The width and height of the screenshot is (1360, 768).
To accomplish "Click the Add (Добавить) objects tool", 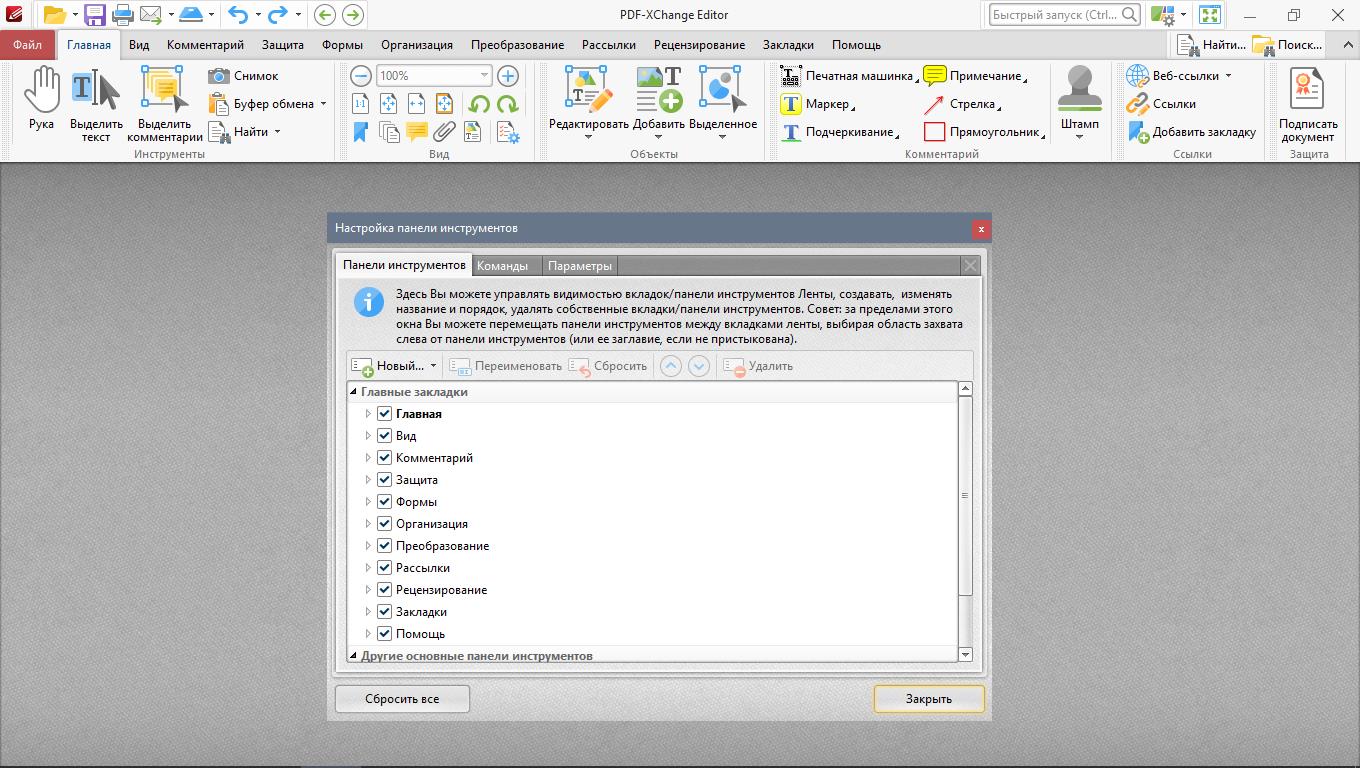I will pyautogui.click(x=658, y=102).
